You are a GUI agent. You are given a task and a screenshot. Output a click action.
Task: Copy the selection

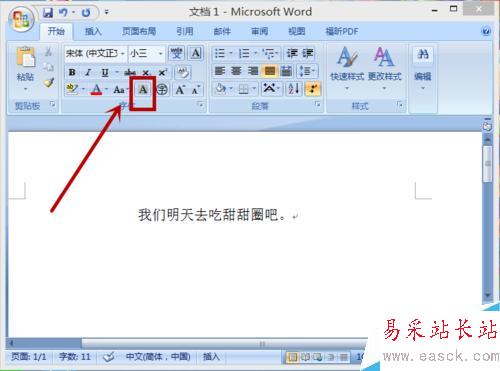[x=49, y=67]
